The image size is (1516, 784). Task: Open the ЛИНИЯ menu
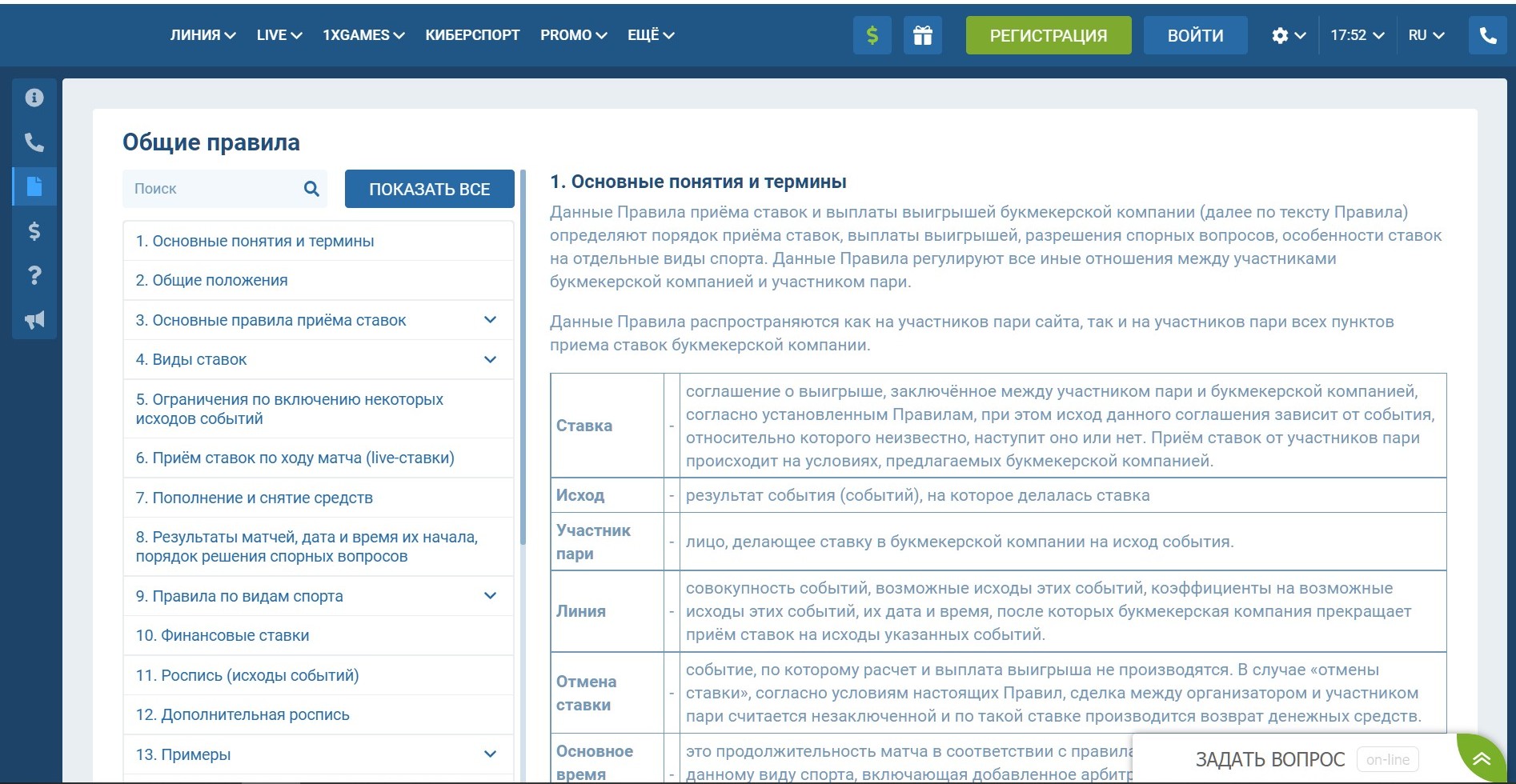[x=203, y=35]
